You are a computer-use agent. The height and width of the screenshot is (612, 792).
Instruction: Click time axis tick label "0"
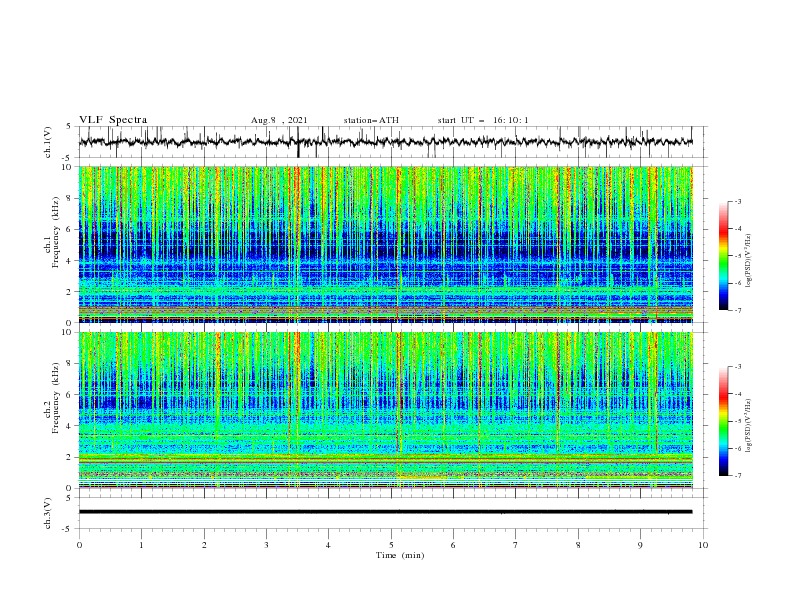point(79,545)
